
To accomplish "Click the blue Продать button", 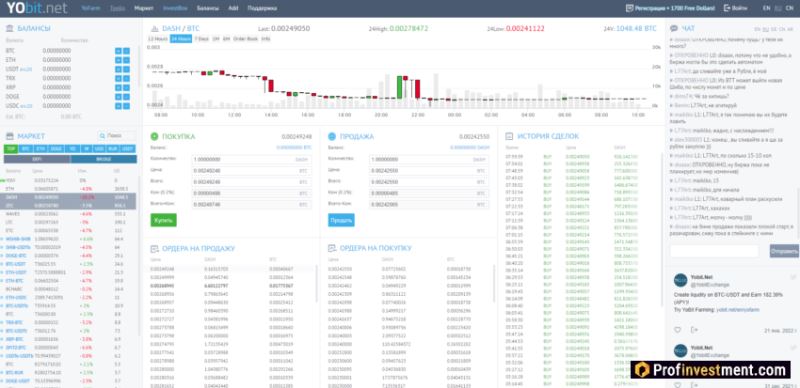I will click(x=341, y=220).
